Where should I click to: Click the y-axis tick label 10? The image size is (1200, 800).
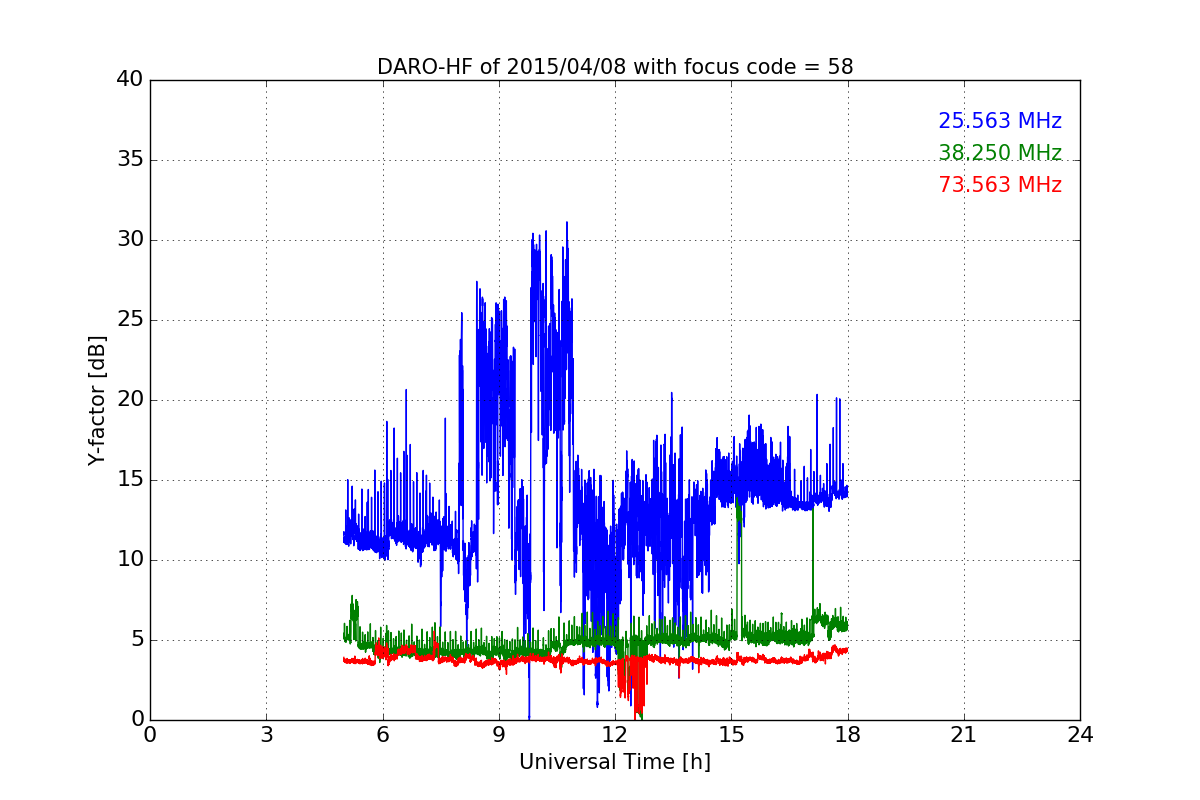tap(130, 560)
